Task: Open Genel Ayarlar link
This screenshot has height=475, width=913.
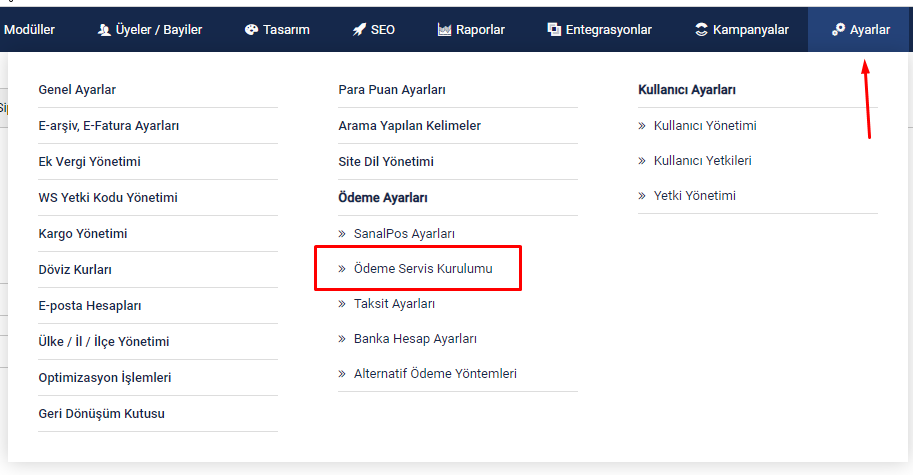Action: 77,90
